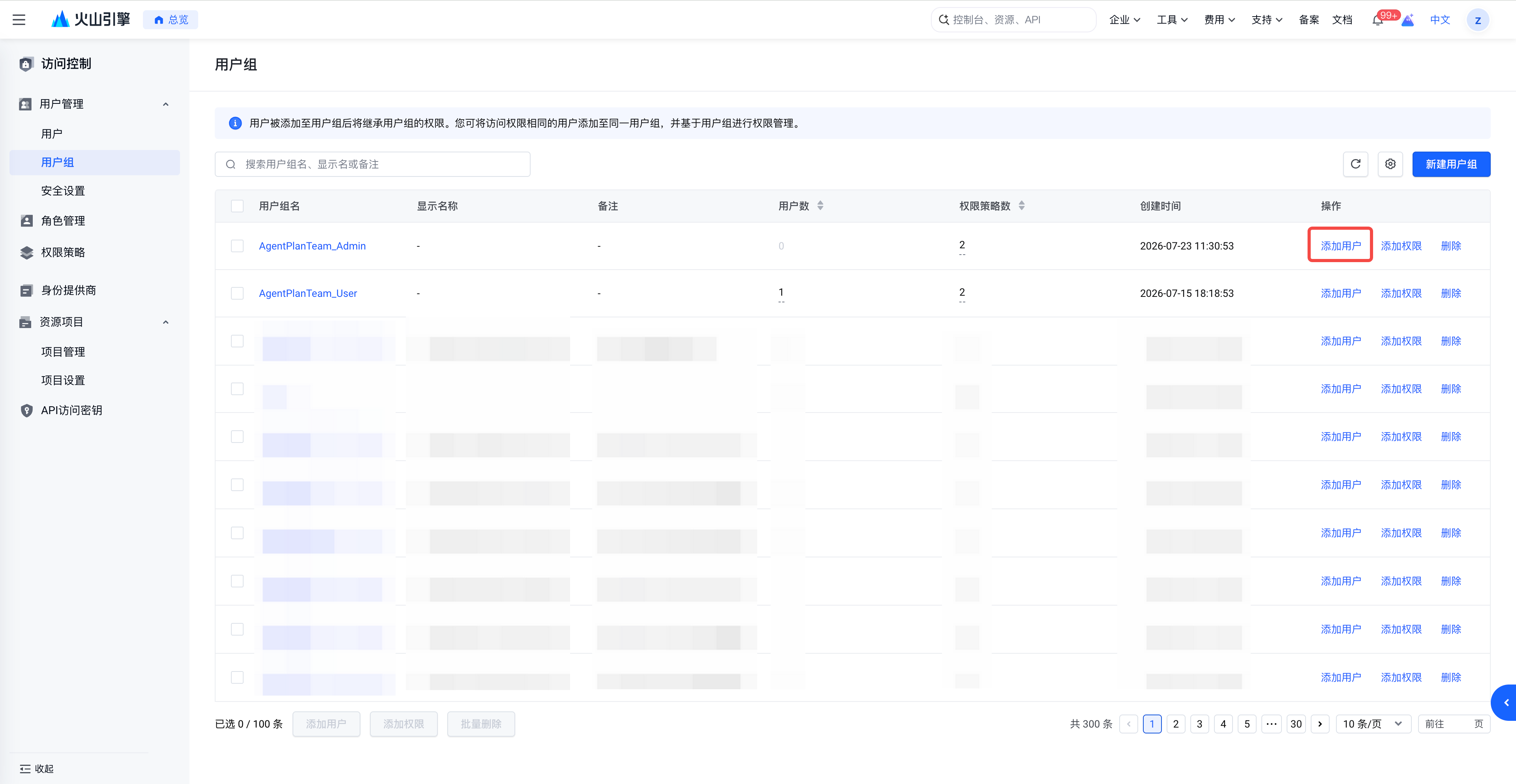Image resolution: width=1516 pixels, height=784 pixels.
Task: Collapse the sidebar with 收起
Action: click(36, 769)
